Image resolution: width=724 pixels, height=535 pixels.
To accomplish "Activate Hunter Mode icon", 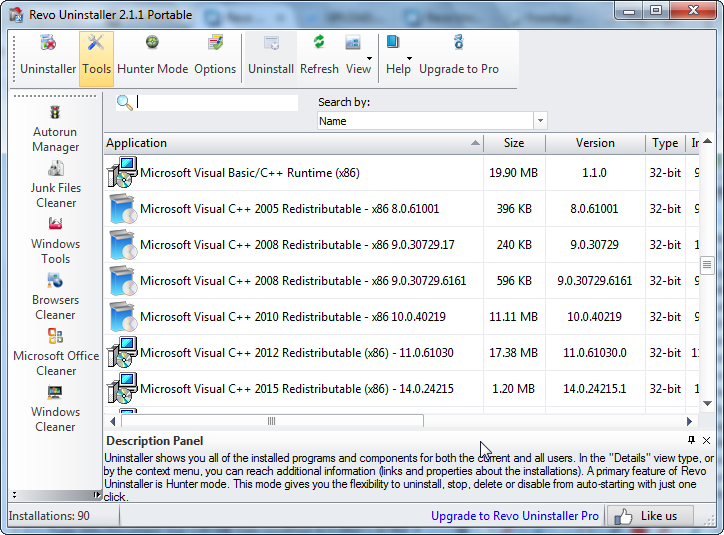I will click(x=152, y=42).
